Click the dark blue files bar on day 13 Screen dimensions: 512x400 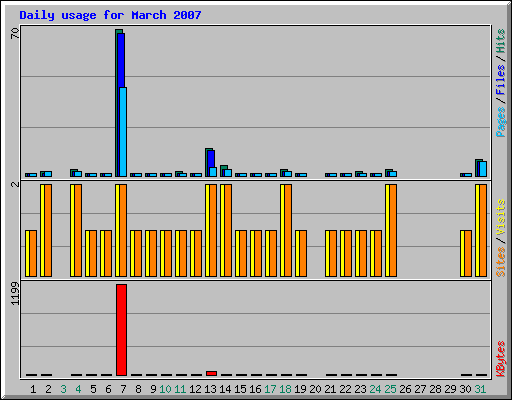pos(211,159)
